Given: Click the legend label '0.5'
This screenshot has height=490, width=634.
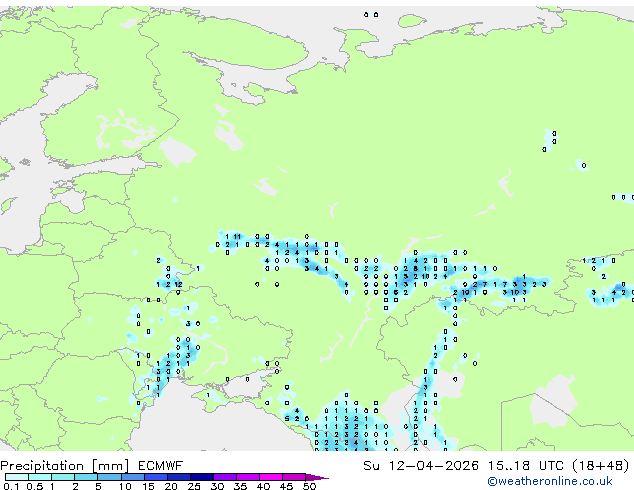Looking at the screenshot, I should coord(34,486).
